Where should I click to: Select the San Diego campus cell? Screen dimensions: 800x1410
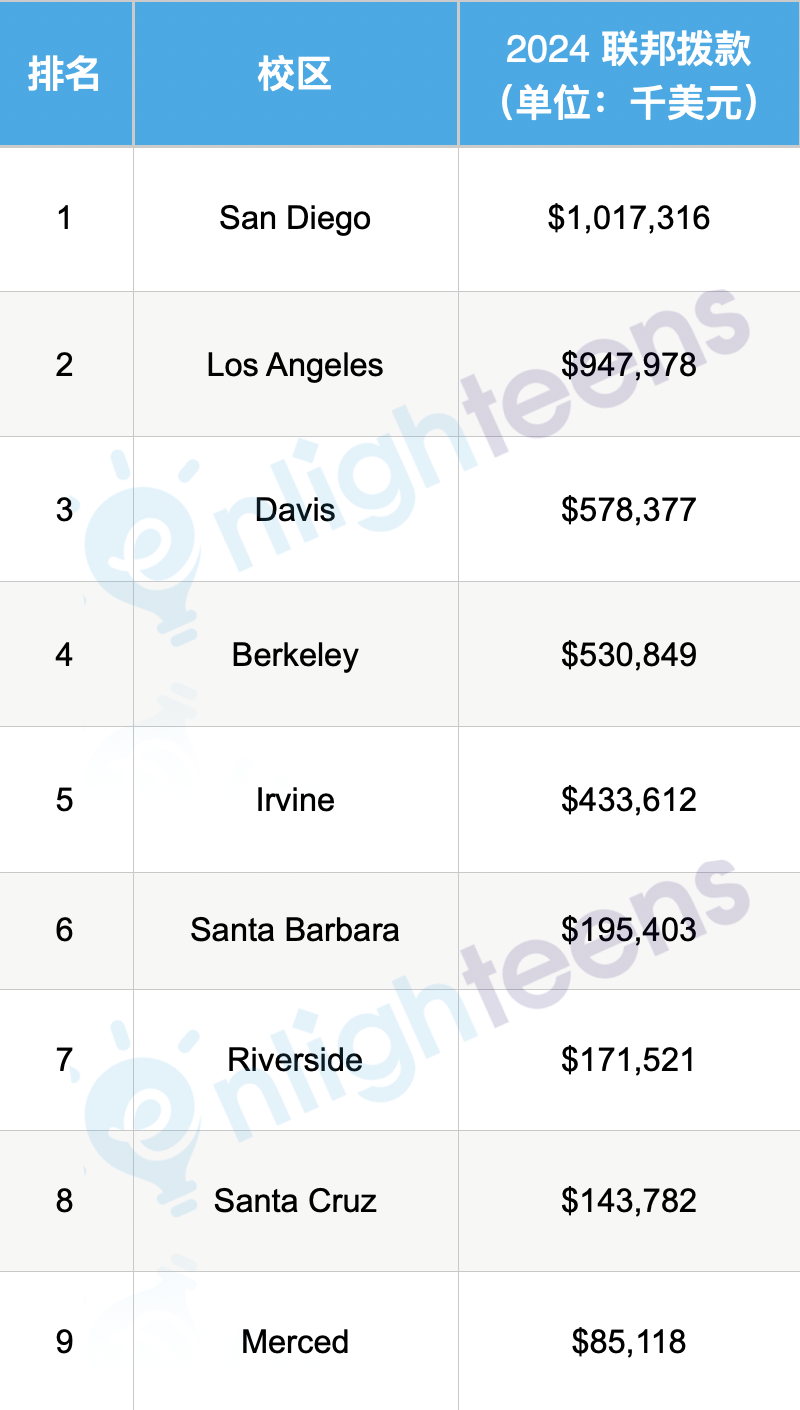tap(295, 218)
